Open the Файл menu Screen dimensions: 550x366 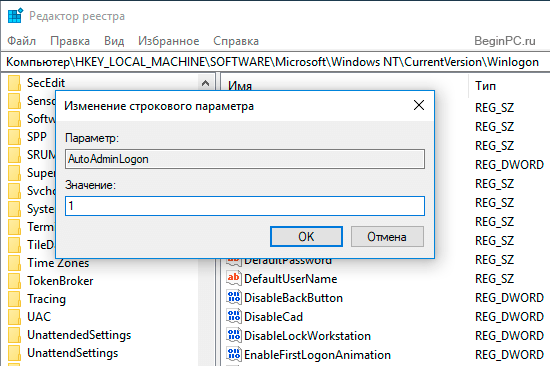click(x=21, y=41)
